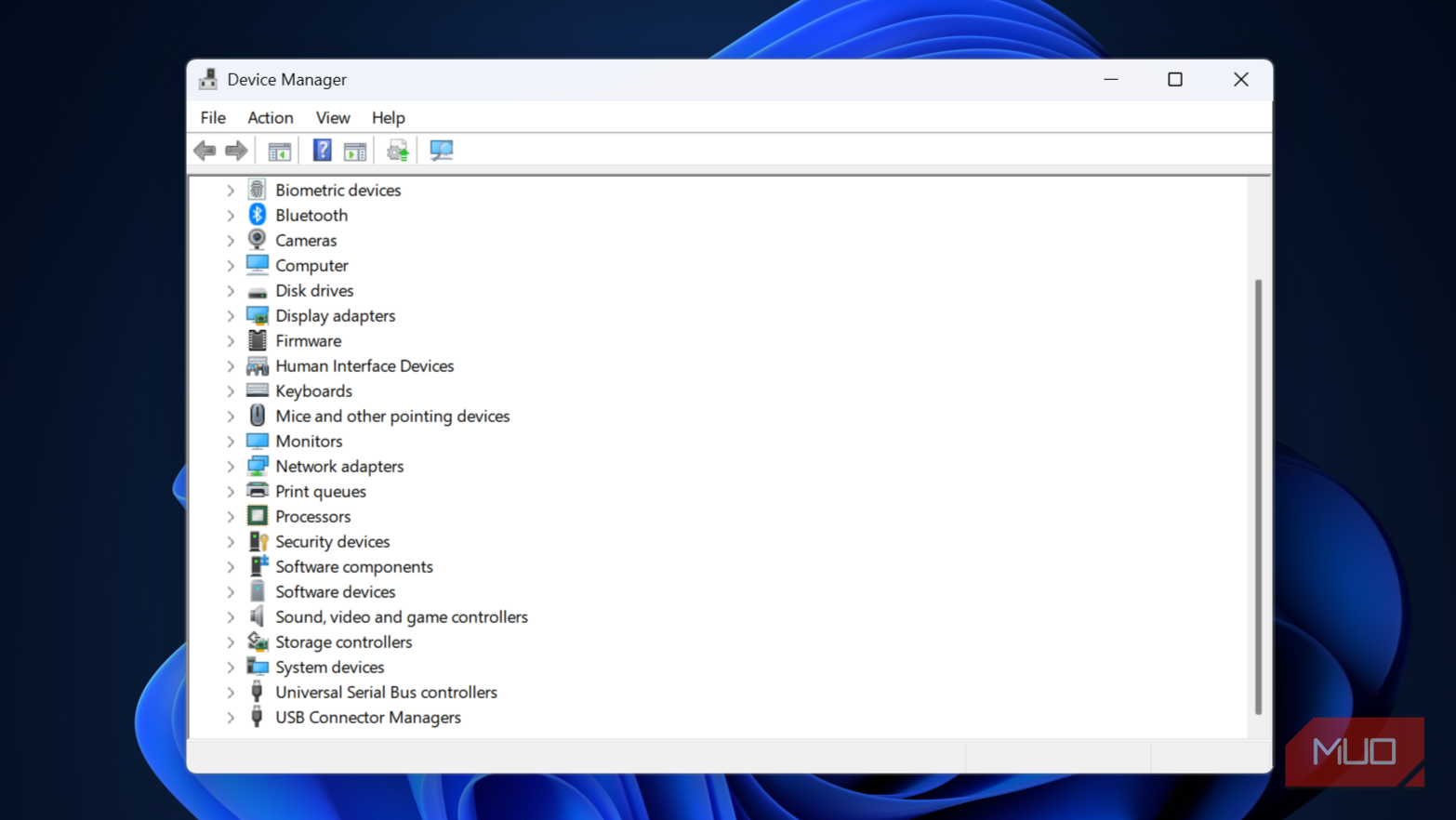
Task: Expand the Monitors category
Action: (231, 442)
